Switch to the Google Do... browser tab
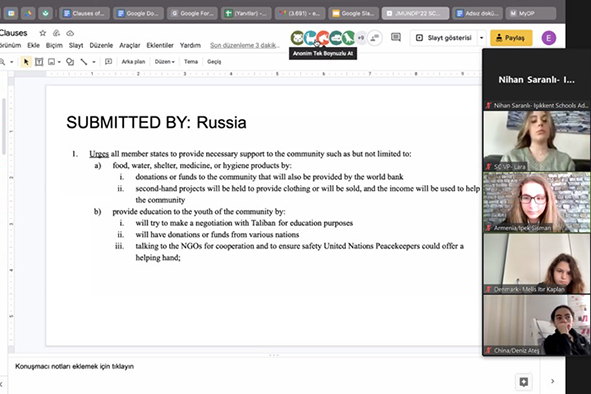Viewport: 591px width, 394px height. pos(138,14)
